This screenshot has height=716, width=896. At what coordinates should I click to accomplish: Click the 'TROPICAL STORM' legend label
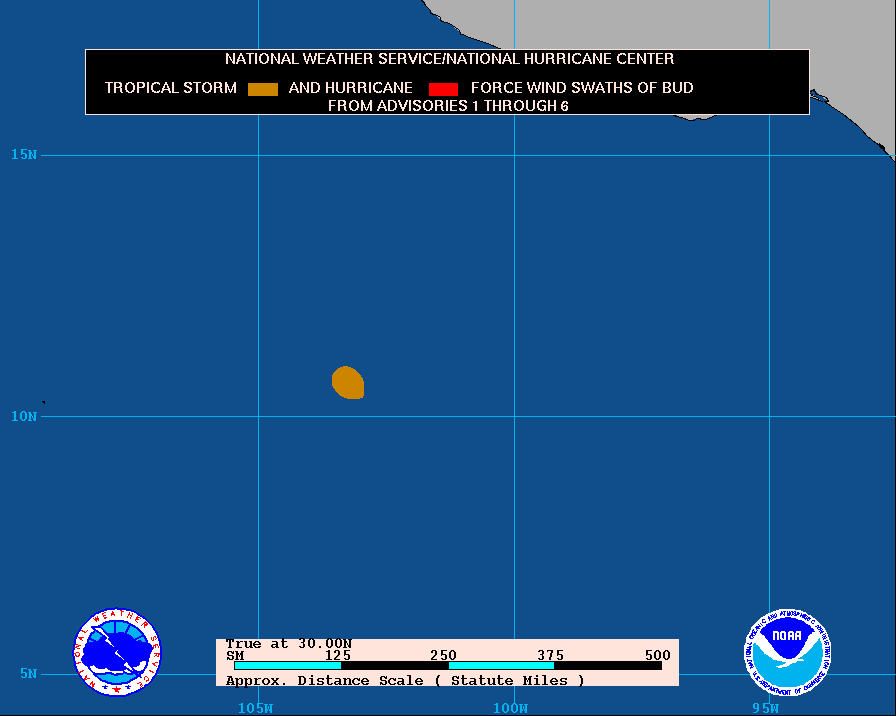point(170,87)
